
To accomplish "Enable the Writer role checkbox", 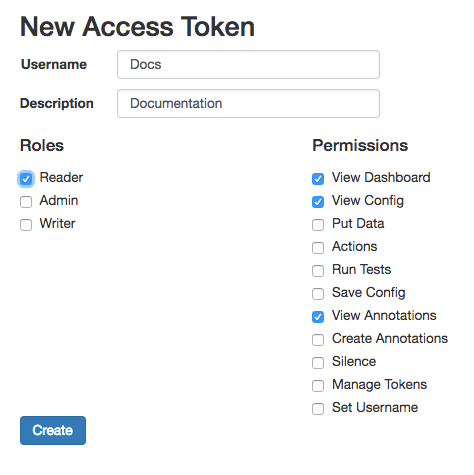I will (x=26, y=225).
